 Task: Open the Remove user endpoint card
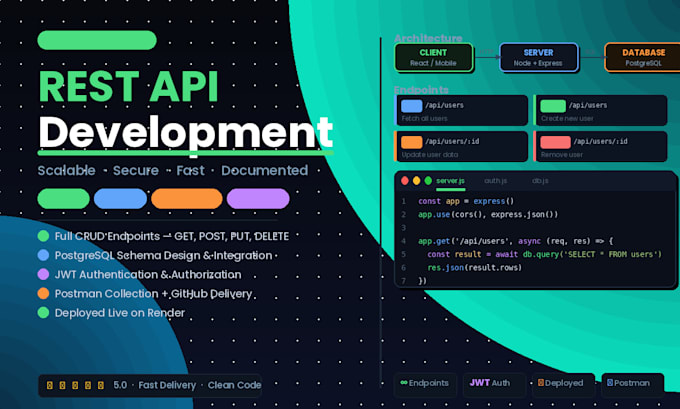[600, 147]
